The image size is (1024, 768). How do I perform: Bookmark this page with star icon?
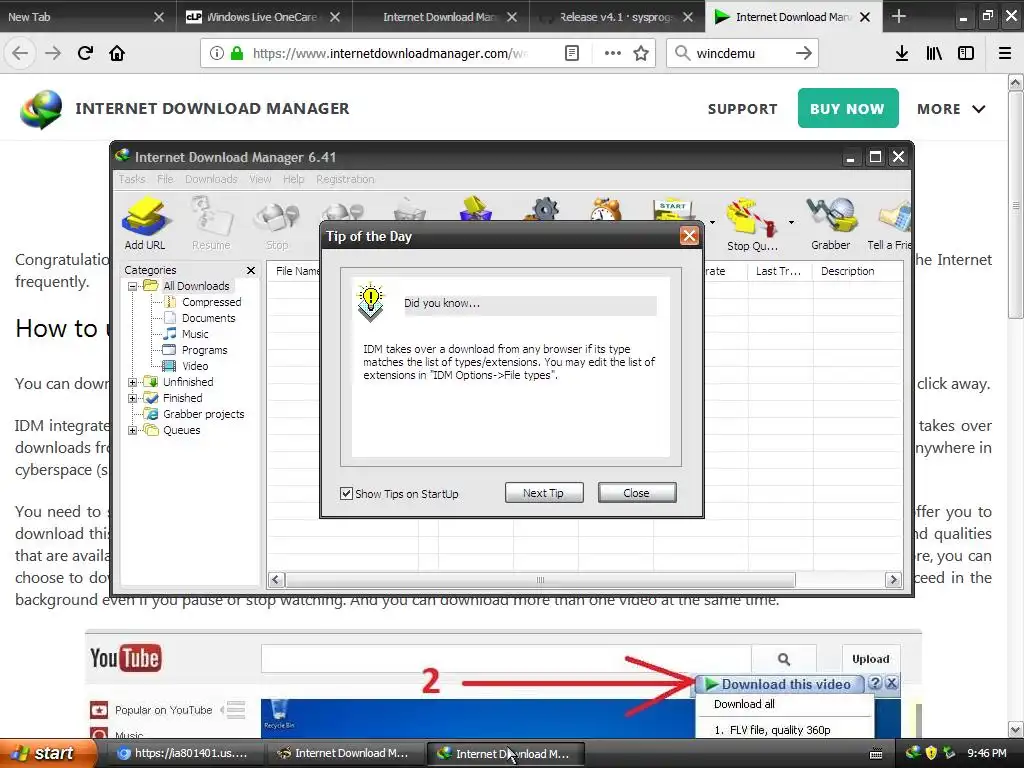(x=641, y=53)
